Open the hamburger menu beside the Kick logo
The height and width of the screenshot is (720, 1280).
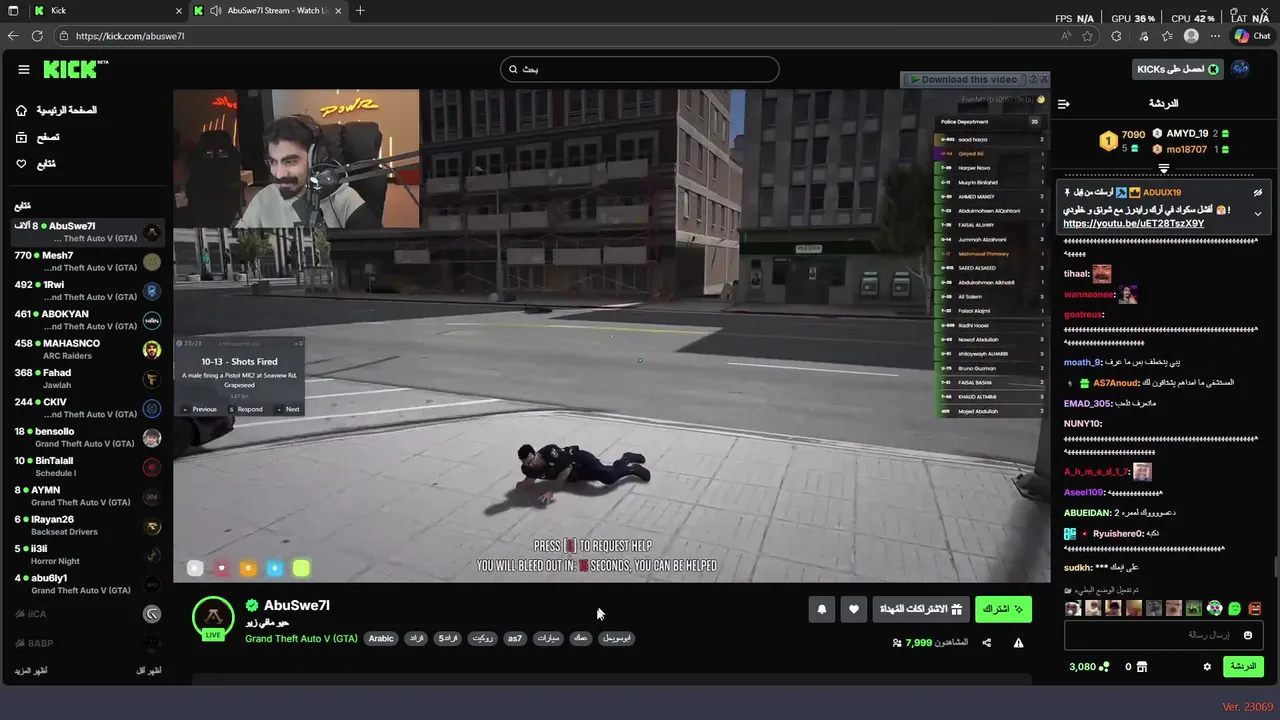[x=23, y=69]
